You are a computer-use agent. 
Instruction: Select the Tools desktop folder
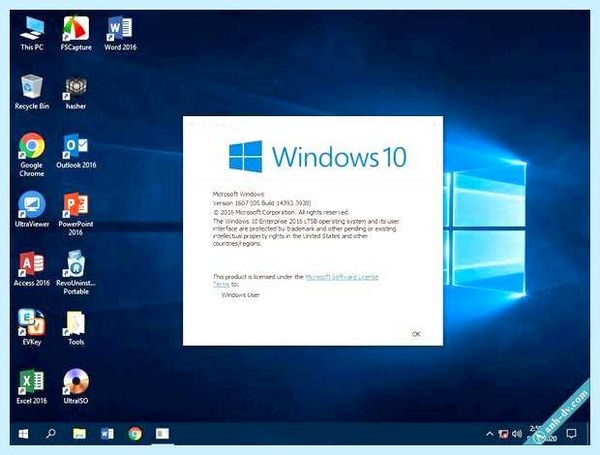(76, 328)
